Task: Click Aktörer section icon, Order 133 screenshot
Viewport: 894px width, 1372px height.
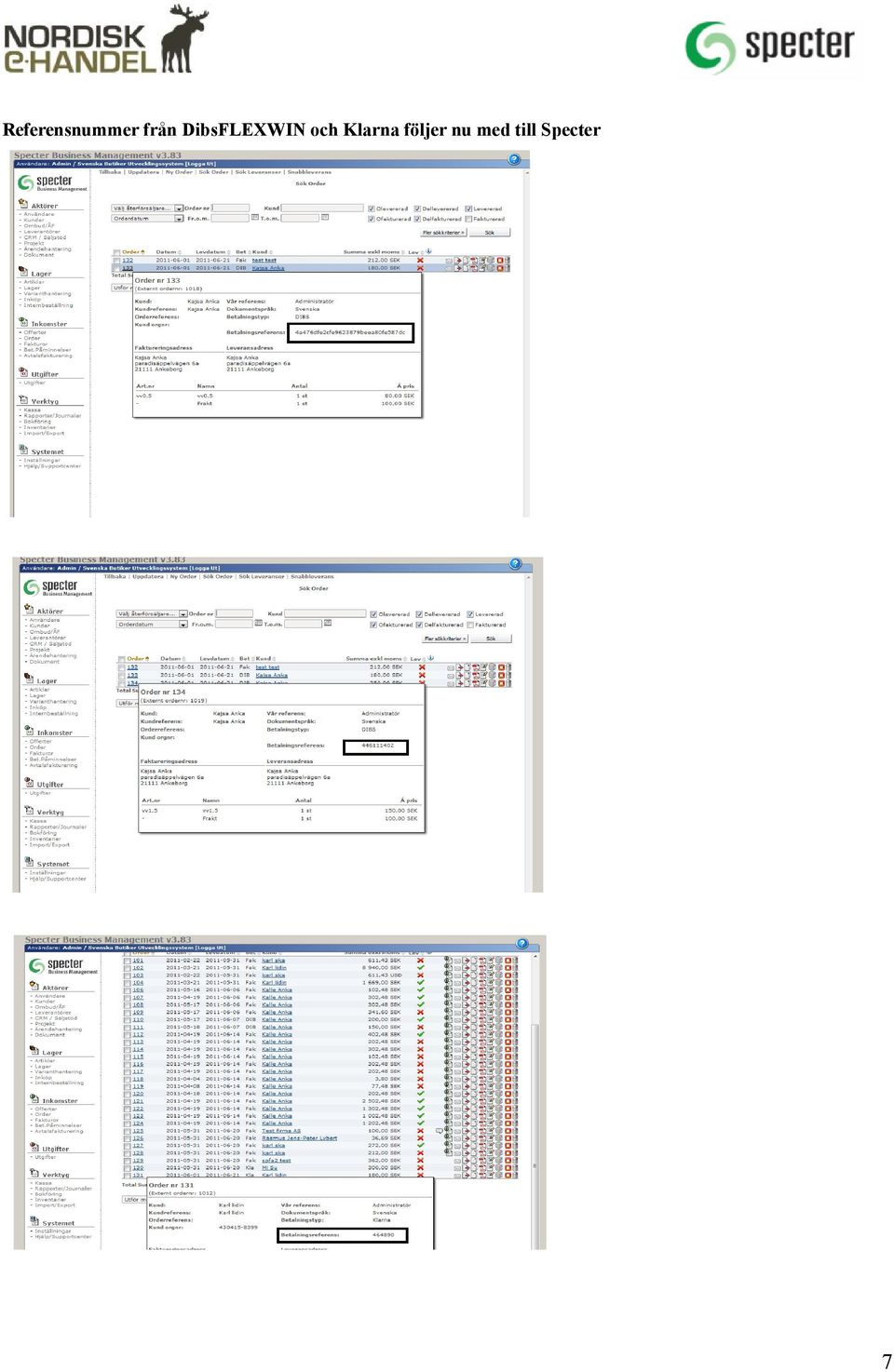Action: pyautogui.click(x=23, y=204)
